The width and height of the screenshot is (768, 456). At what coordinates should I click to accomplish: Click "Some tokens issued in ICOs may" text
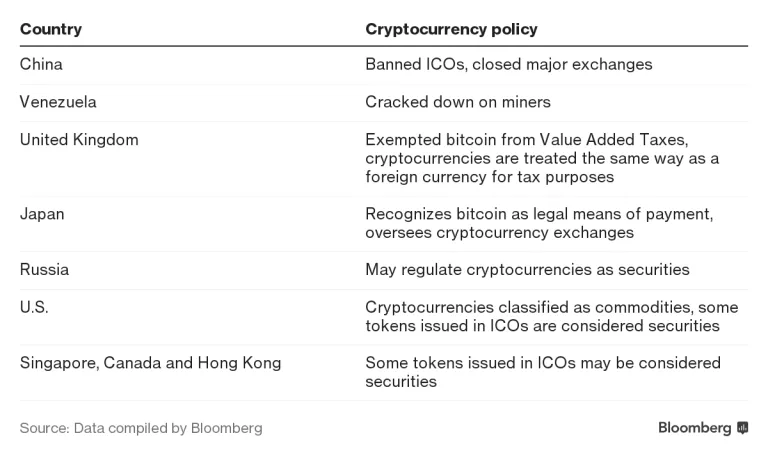pyautogui.click(x=542, y=363)
